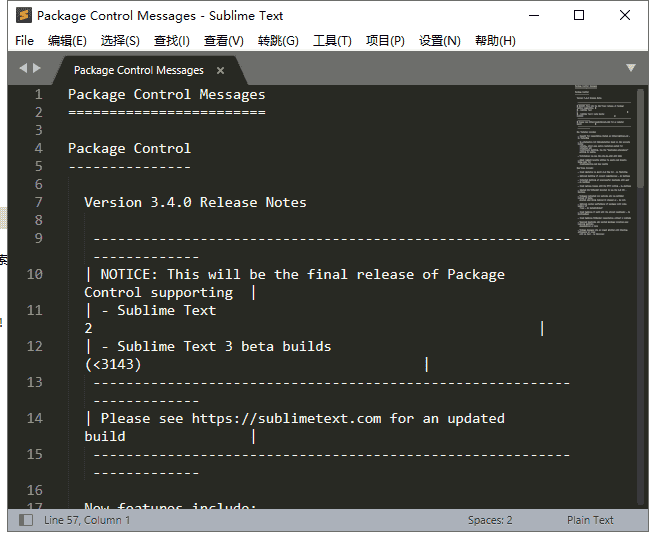Click line number 10 in the gutter
This screenshot has height=539, width=656.
[x=34, y=275]
